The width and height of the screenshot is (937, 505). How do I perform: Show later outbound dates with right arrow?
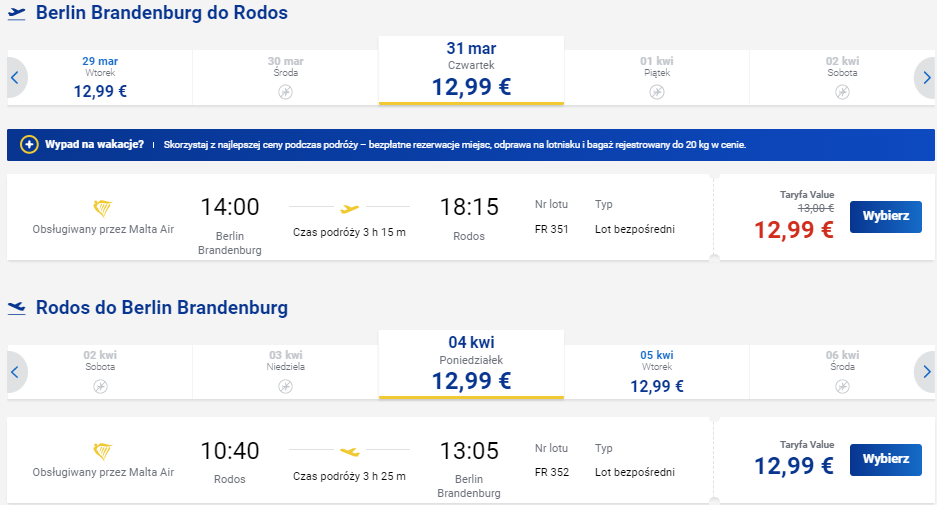coord(926,78)
